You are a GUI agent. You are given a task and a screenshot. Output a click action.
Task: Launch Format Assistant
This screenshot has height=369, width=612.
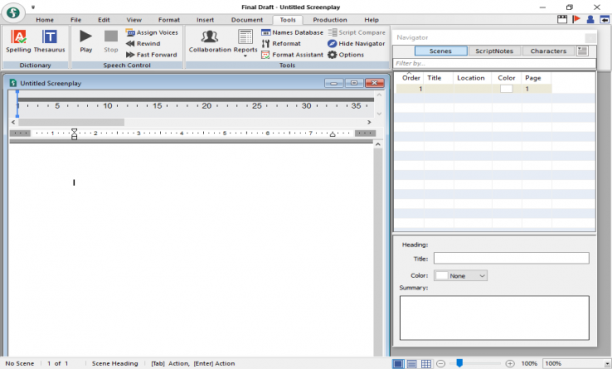point(292,55)
